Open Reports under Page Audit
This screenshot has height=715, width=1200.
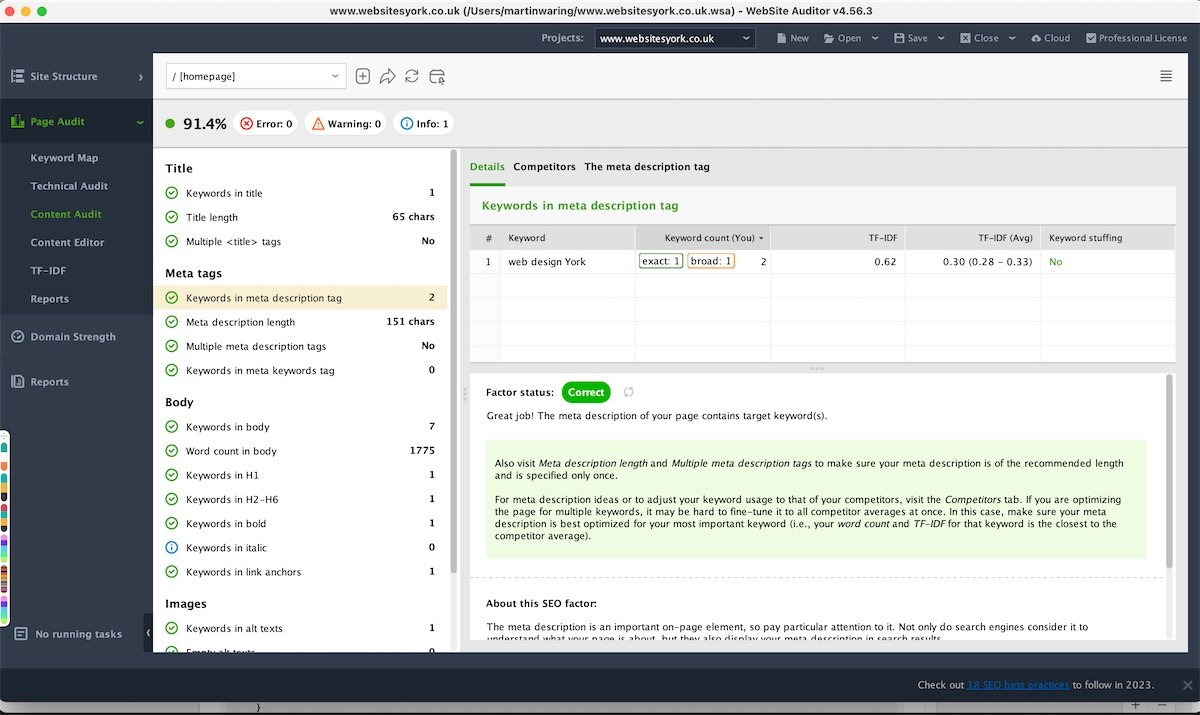tap(49, 299)
